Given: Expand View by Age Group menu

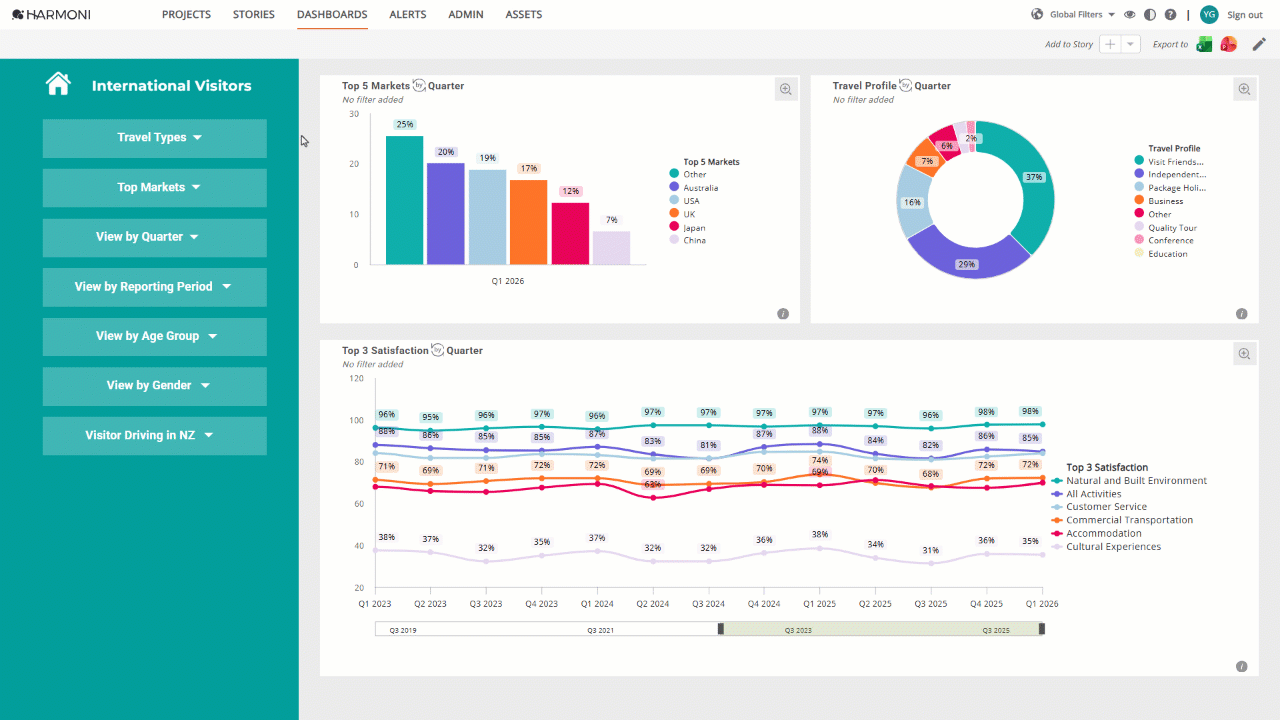Looking at the screenshot, I should click(154, 336).
